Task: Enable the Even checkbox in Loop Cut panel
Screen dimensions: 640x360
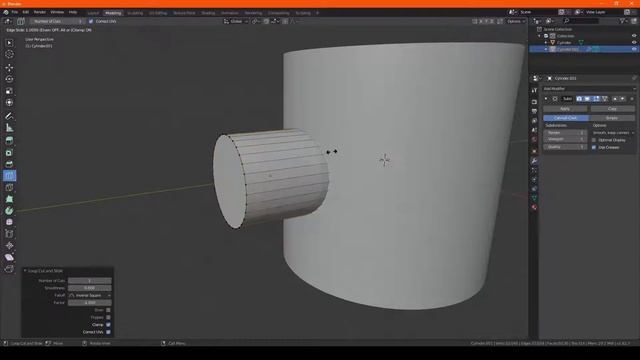Action: point(108,310)
